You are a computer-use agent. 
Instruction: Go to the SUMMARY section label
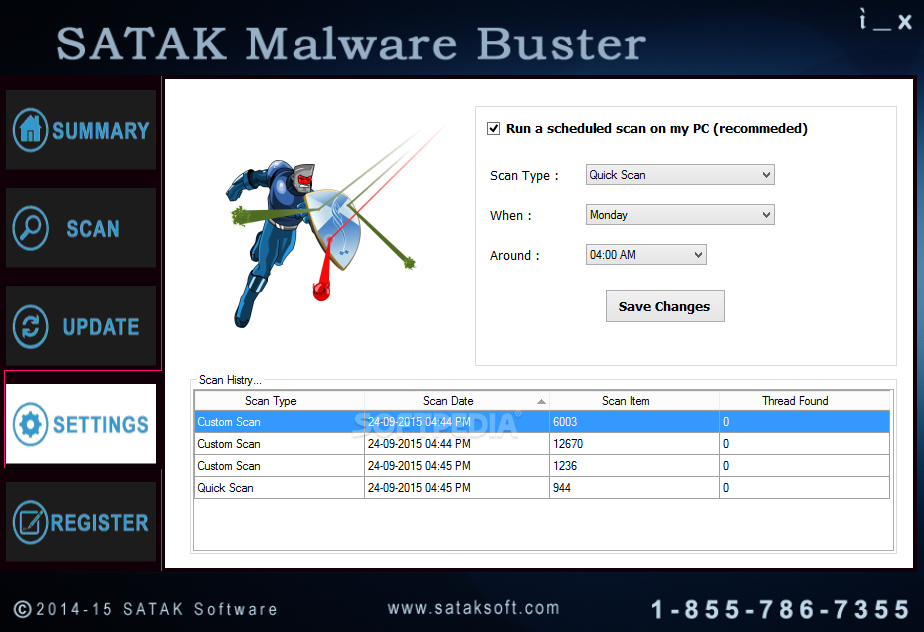tap(101, 130)
